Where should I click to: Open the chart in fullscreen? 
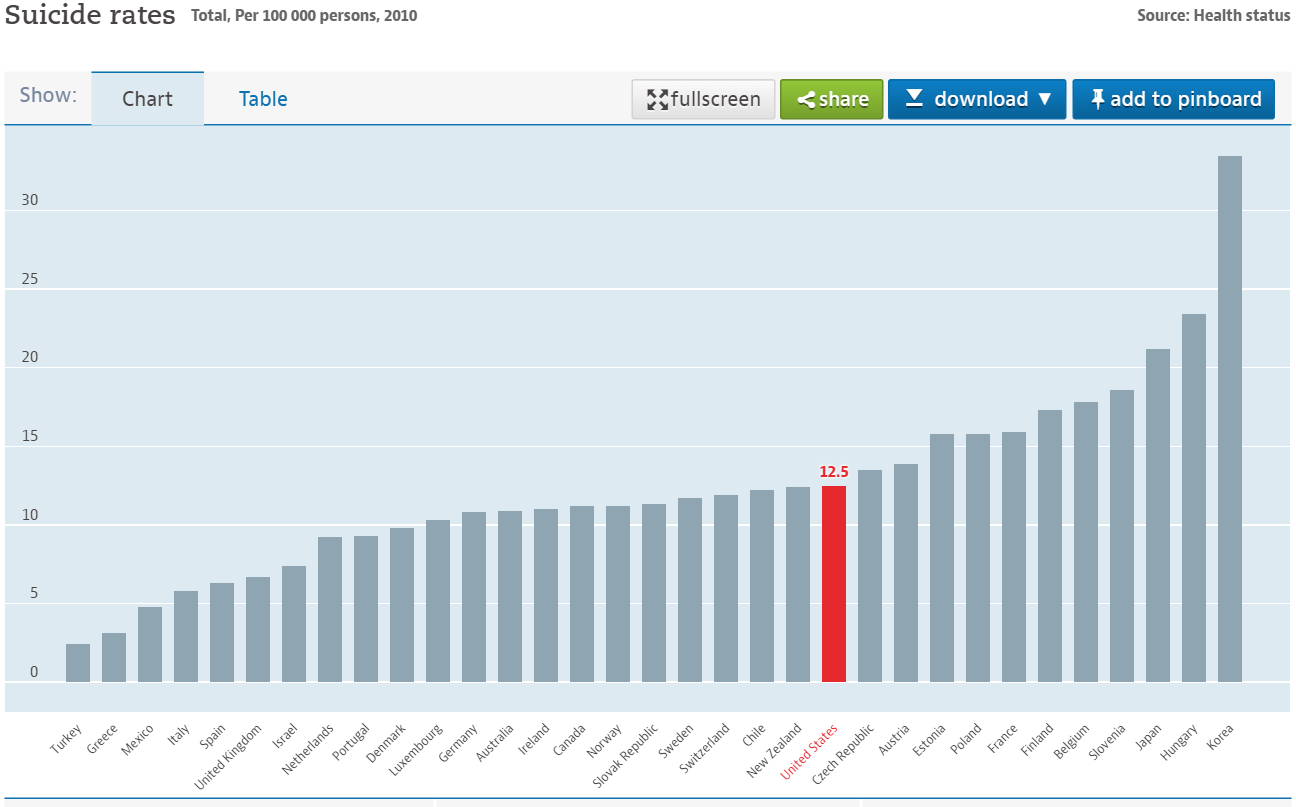(x=703, y=99)
